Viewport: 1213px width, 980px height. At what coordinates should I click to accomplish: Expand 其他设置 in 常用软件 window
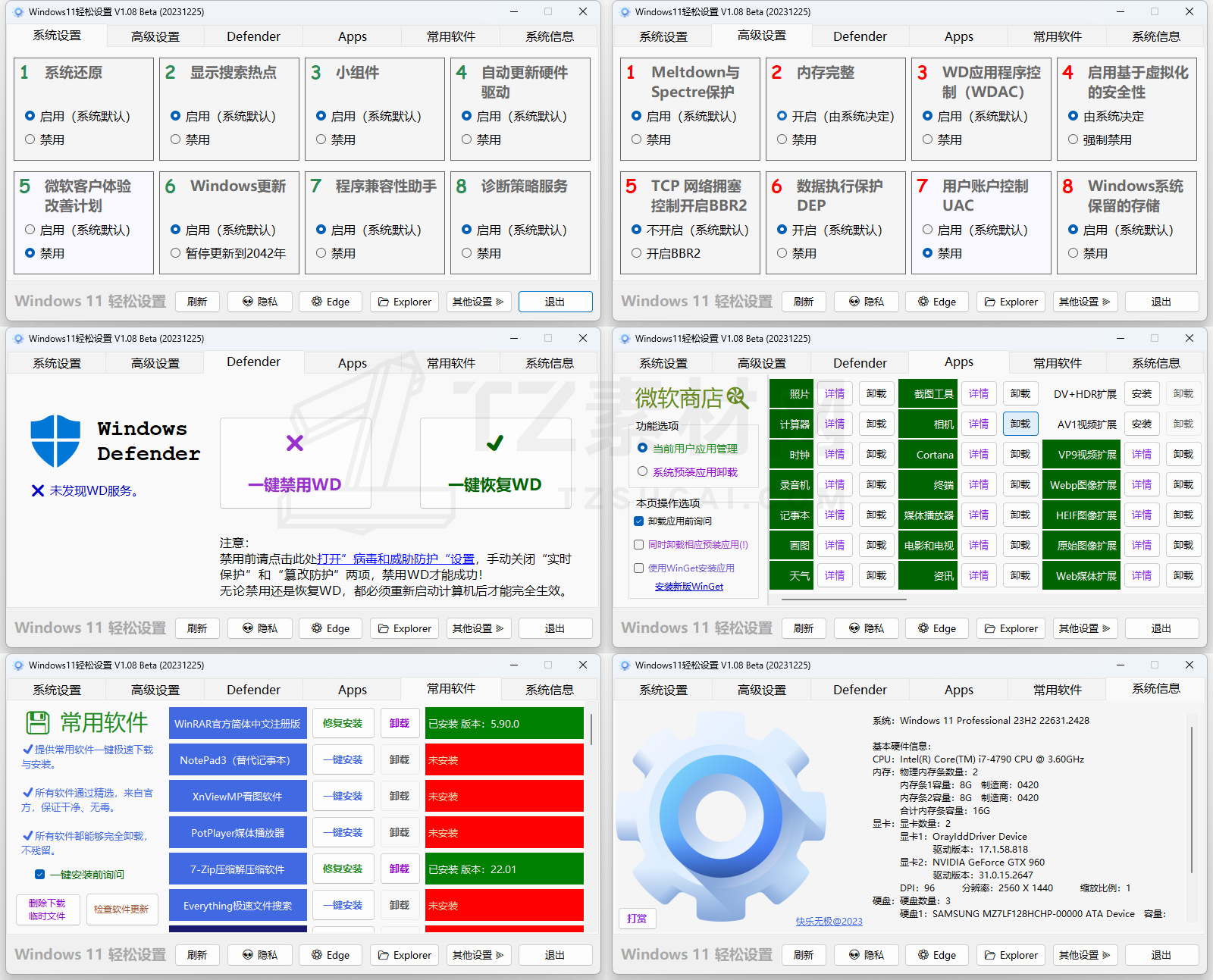click(x=478, y=955)
